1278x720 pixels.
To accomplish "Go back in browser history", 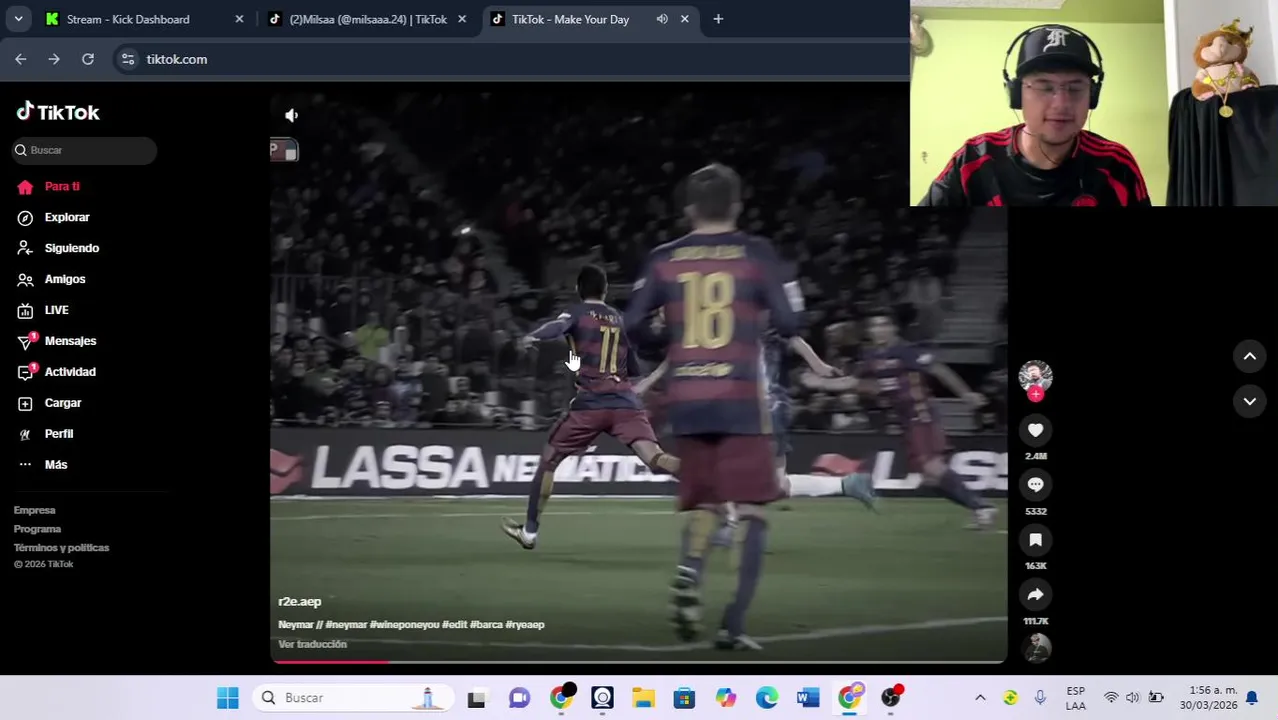I will [20, 59].
